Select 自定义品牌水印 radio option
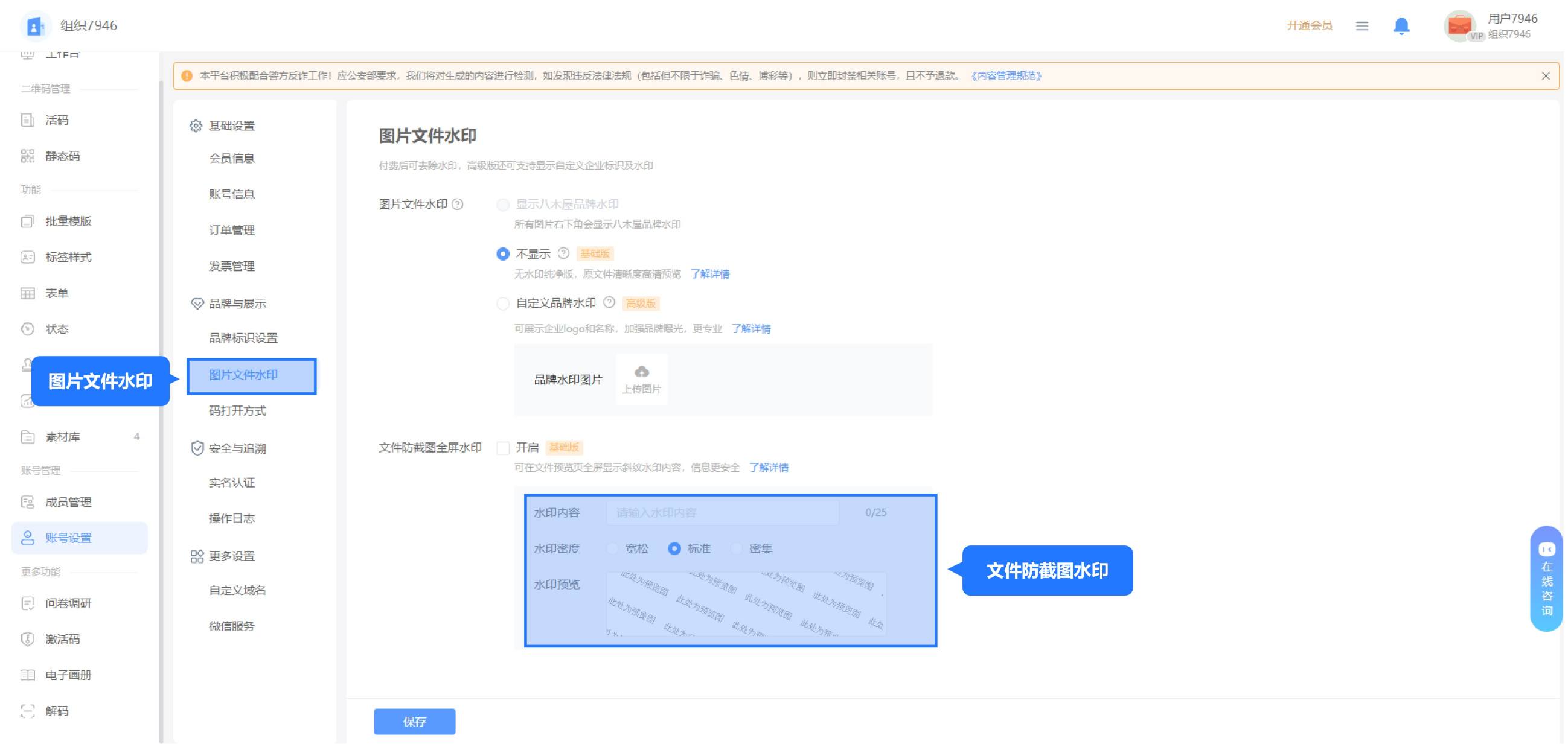This screenshot has width=1568, height=744. click(x=503, y=304)
